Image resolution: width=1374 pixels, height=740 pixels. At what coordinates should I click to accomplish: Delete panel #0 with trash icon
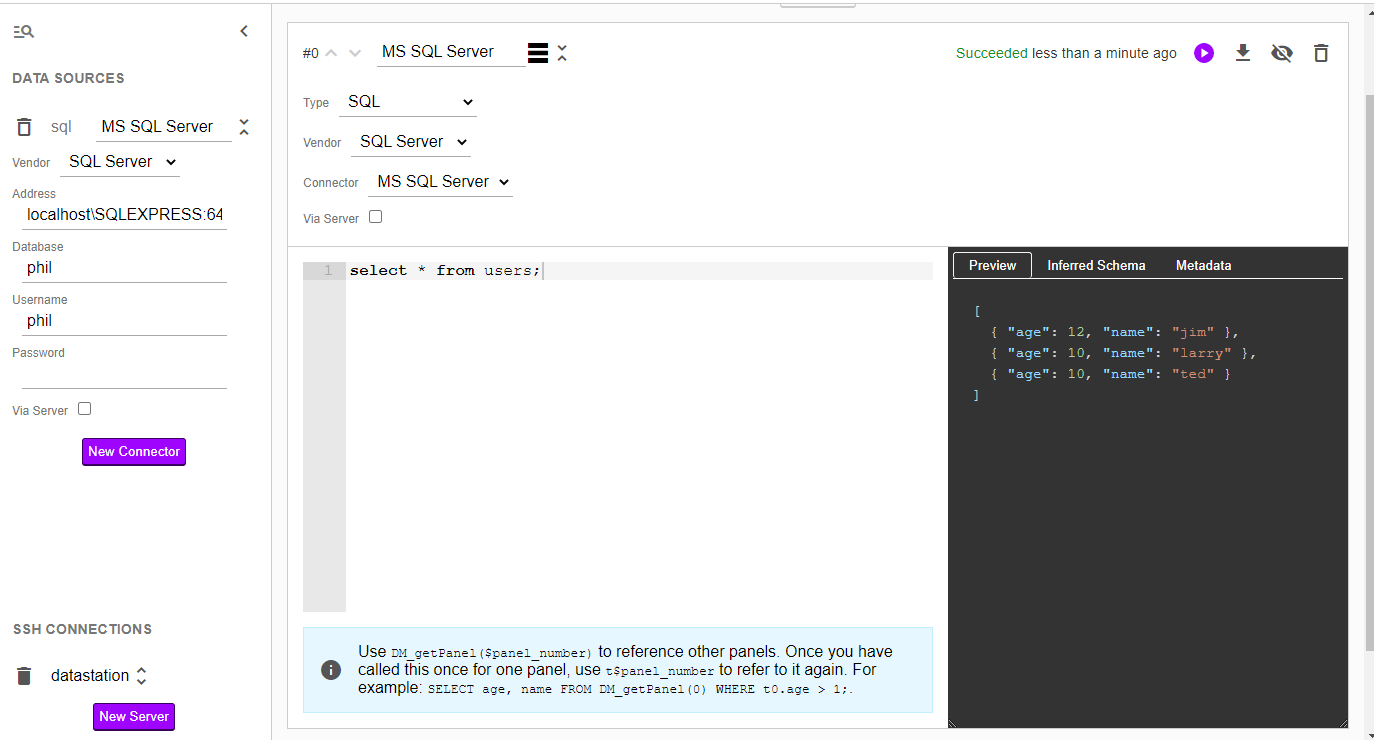[x=1321, y=53]
